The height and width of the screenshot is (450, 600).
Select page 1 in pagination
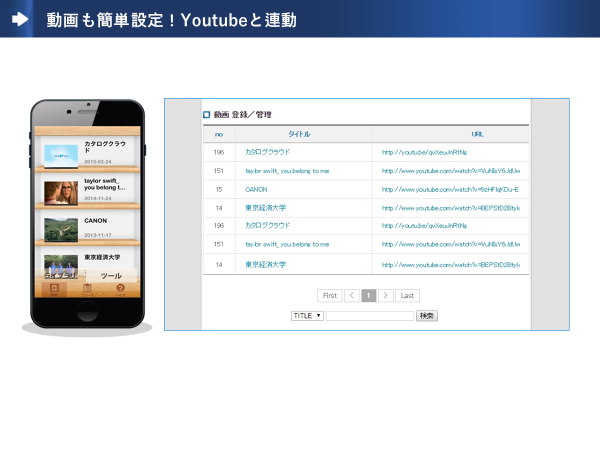click(x=368, y=296)
